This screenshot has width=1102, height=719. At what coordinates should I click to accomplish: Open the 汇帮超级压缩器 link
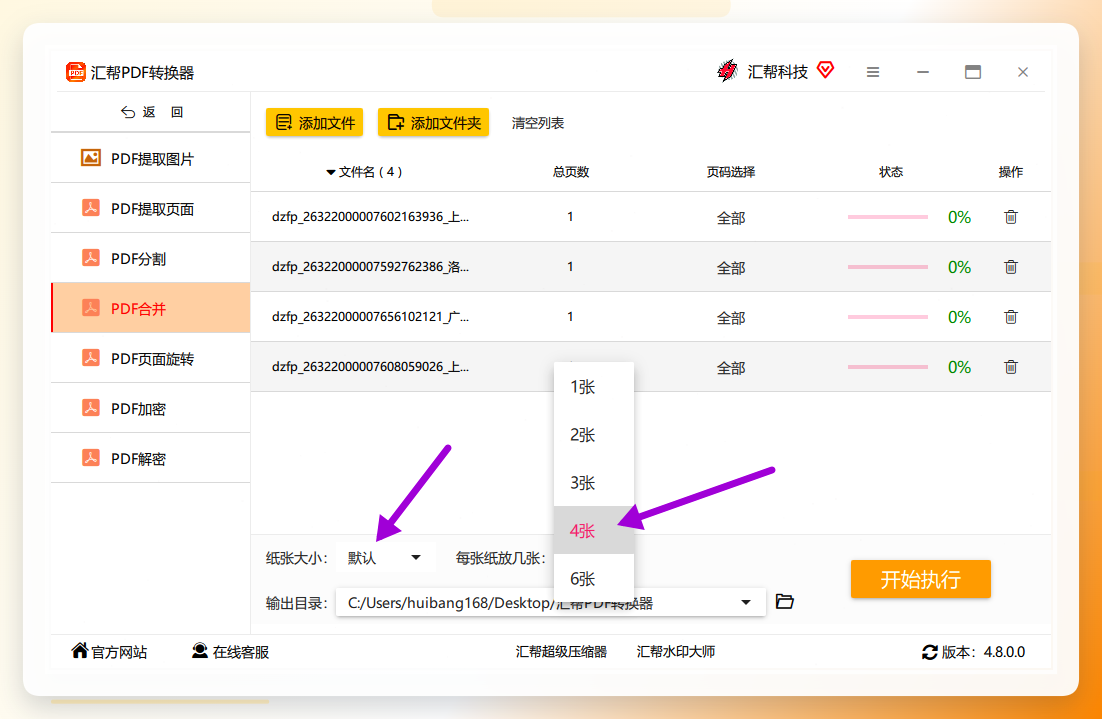561,652
